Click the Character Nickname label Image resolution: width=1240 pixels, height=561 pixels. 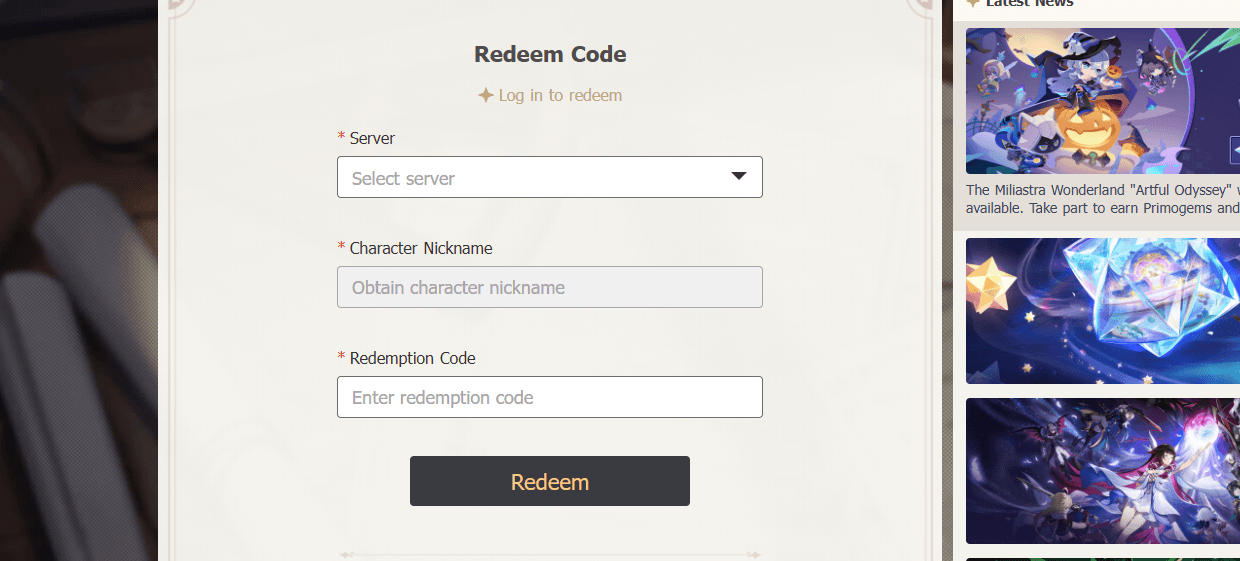coord(421,248)
